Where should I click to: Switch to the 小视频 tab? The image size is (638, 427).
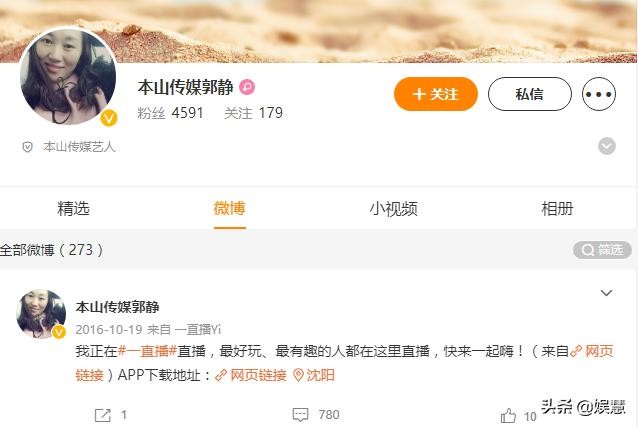[x=393, y=208]
